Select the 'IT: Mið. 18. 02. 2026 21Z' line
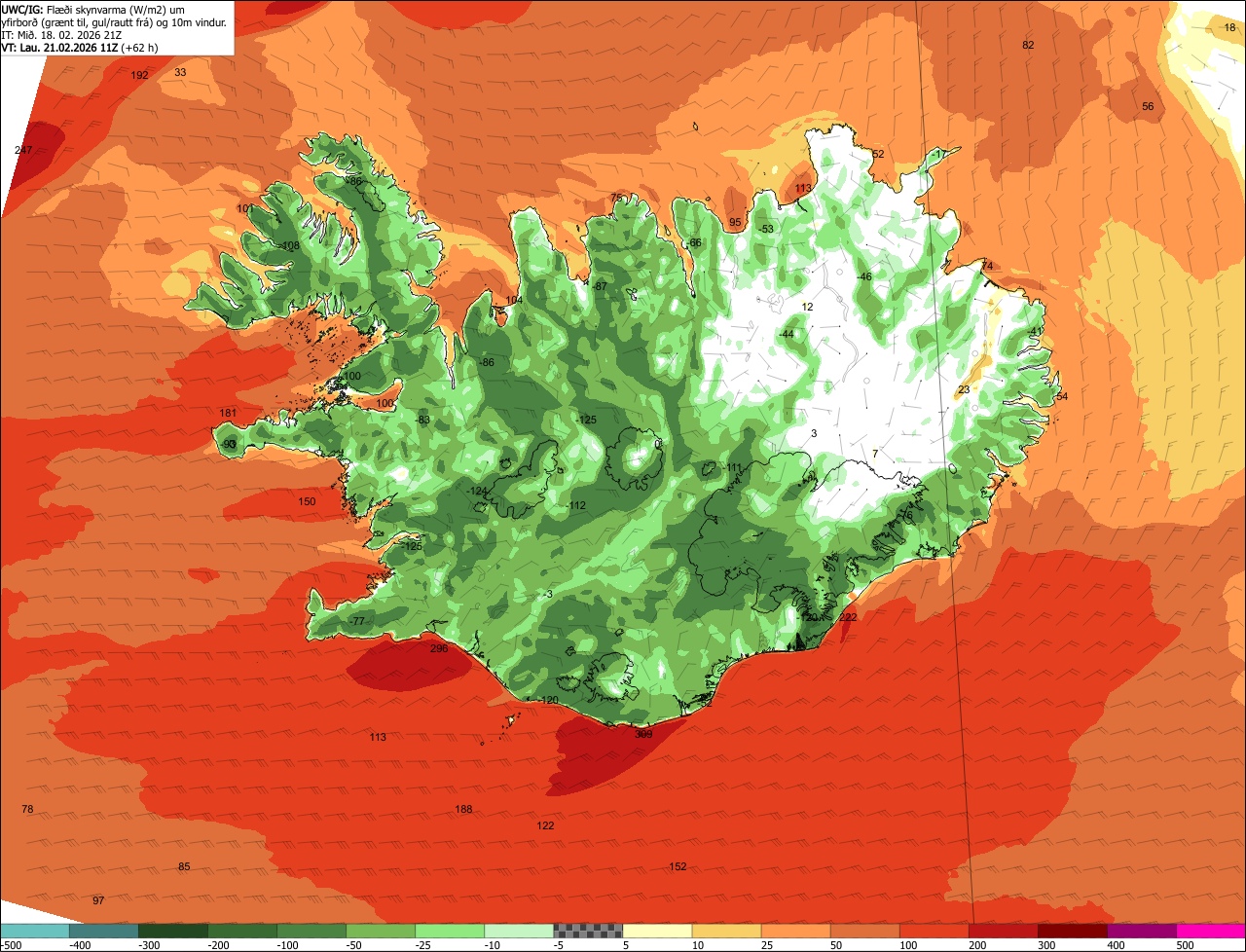 point(61,34)
